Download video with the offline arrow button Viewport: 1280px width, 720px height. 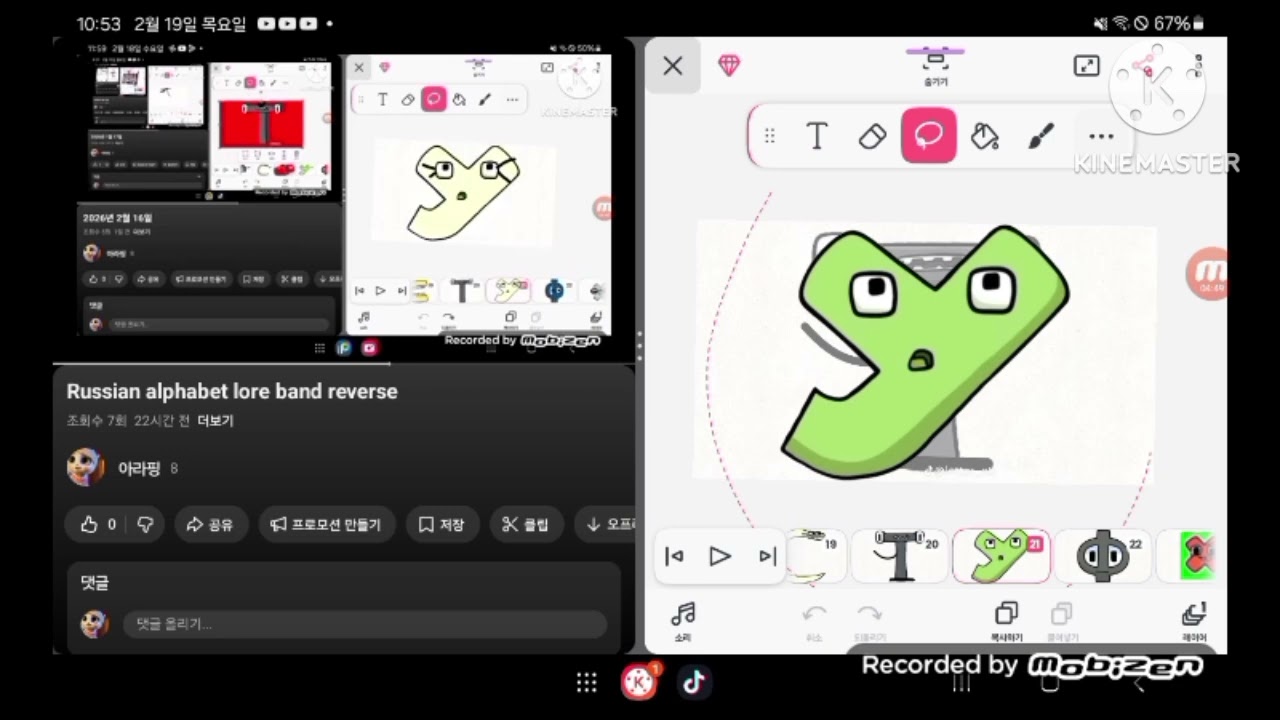pyautogui.click(x=604, y=524)
